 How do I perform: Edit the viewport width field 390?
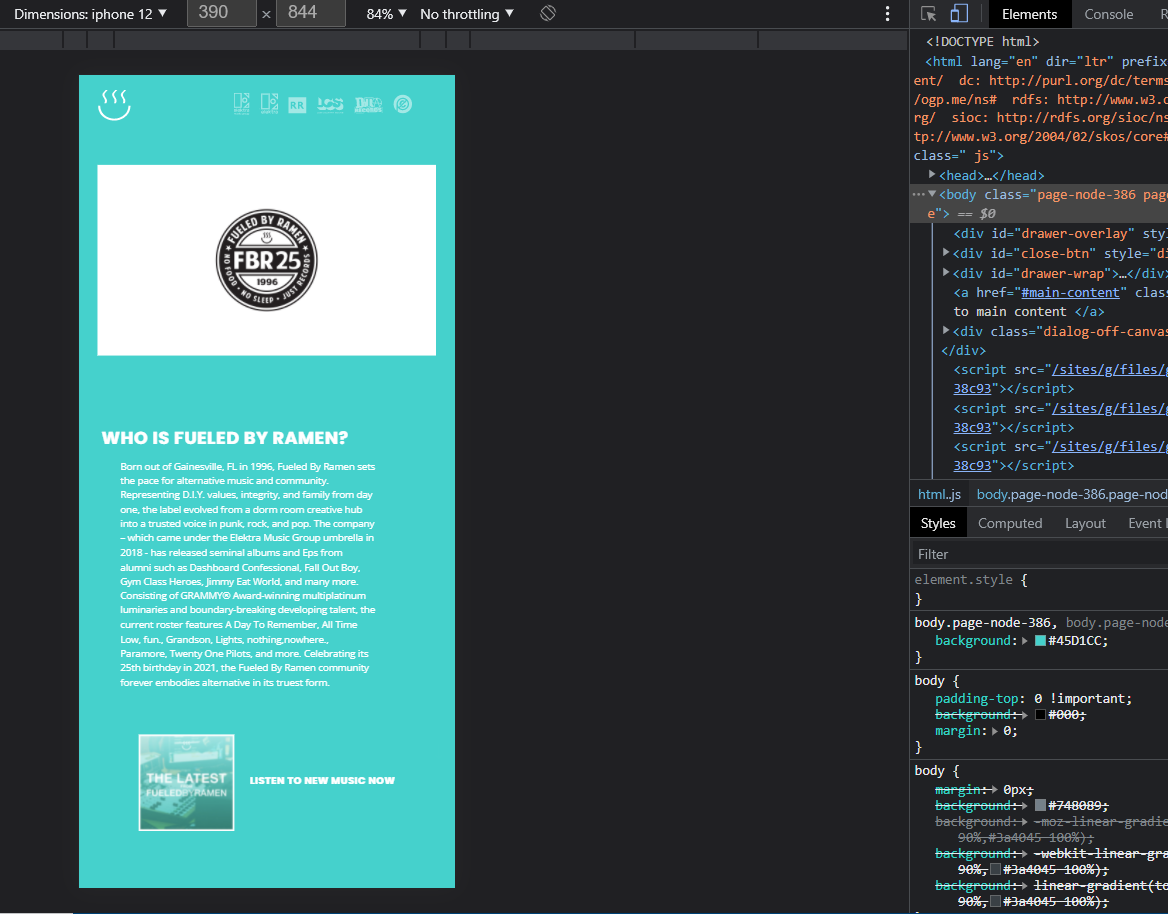click(x=221, y=13)
